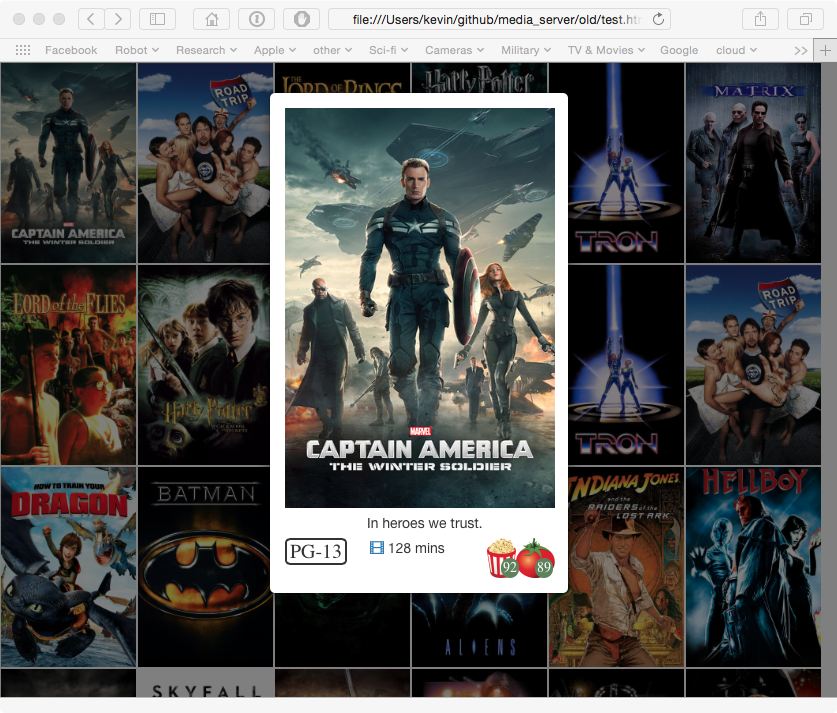Show all tabs with the tabs icon
Screen dimensions: 837x713
coord(806,19)
